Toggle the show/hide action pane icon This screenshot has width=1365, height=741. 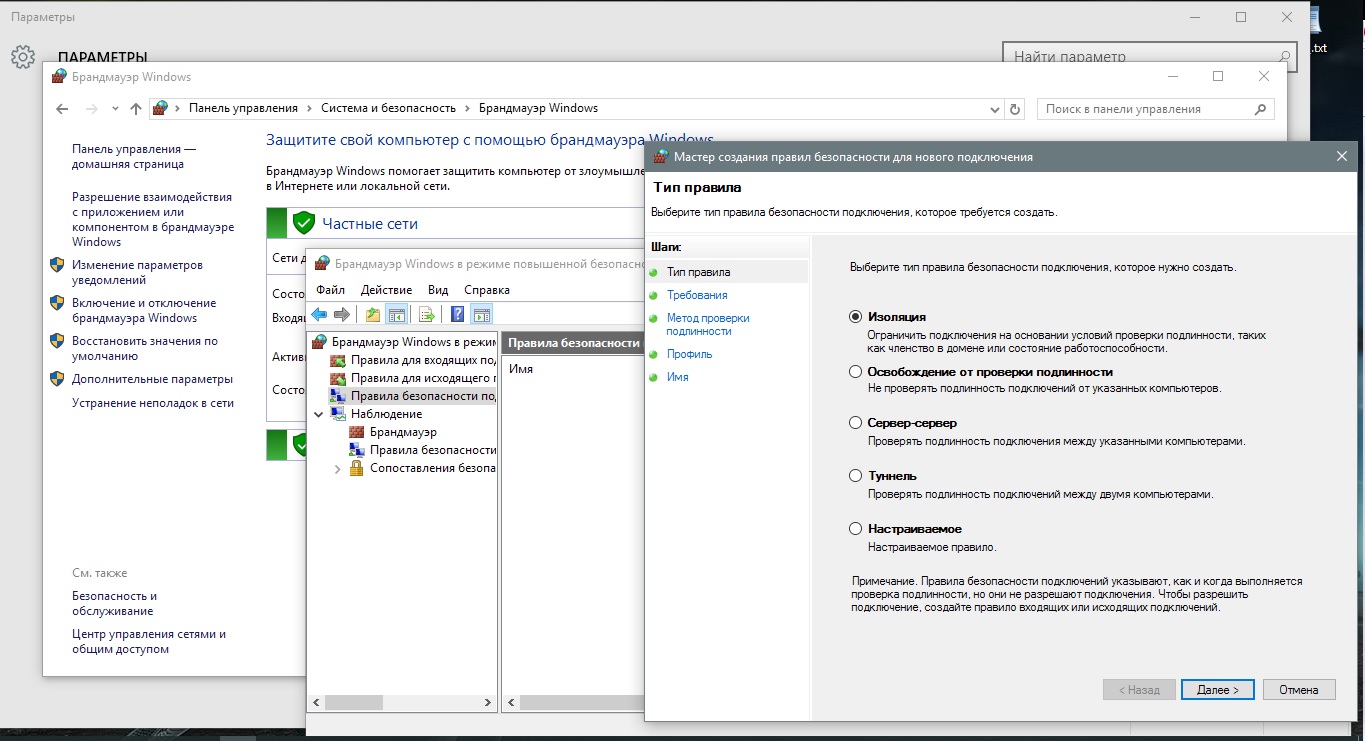tap(481, 314)
